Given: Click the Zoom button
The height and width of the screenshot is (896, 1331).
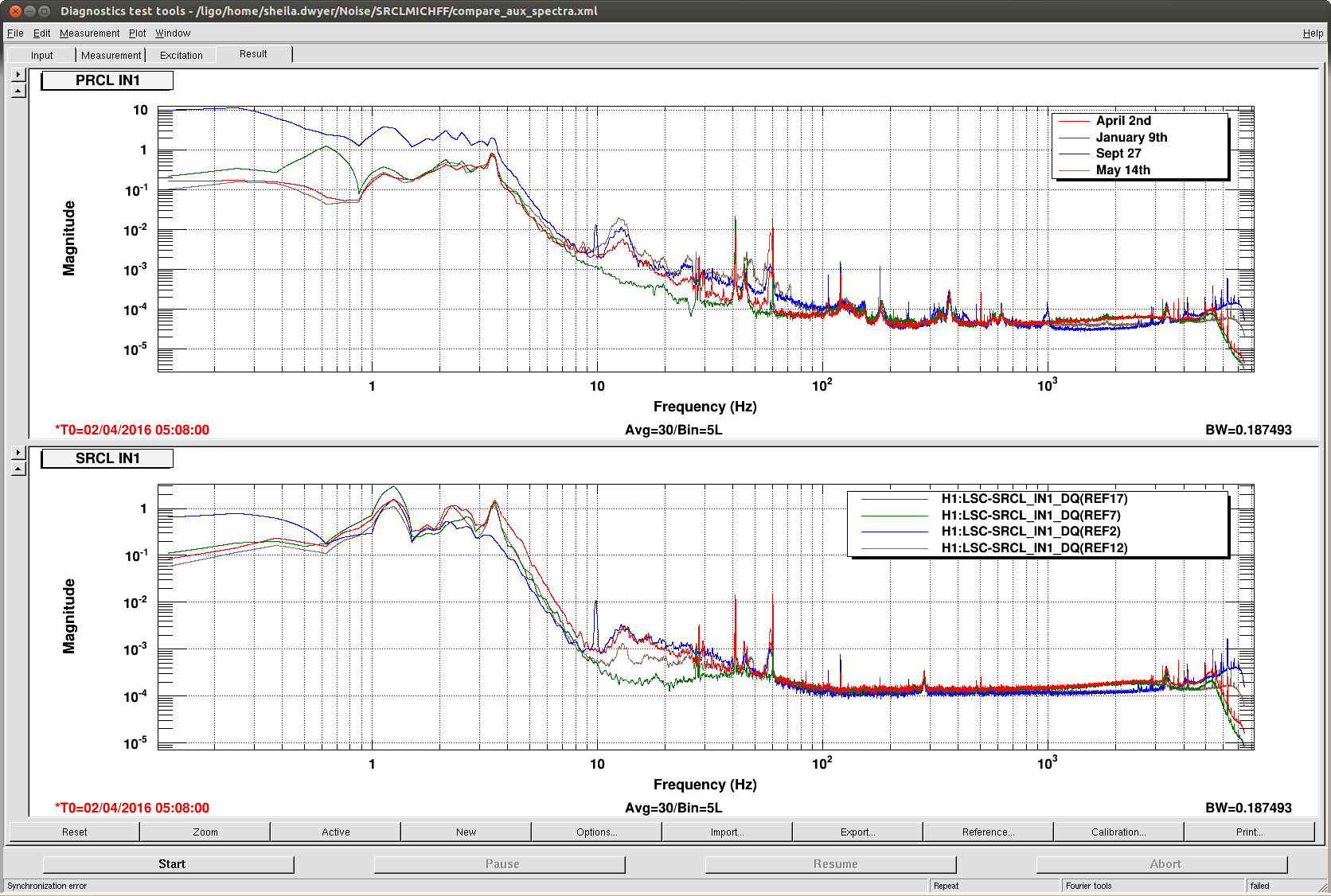Looking at the screenshot, I should tap(205, 832).
